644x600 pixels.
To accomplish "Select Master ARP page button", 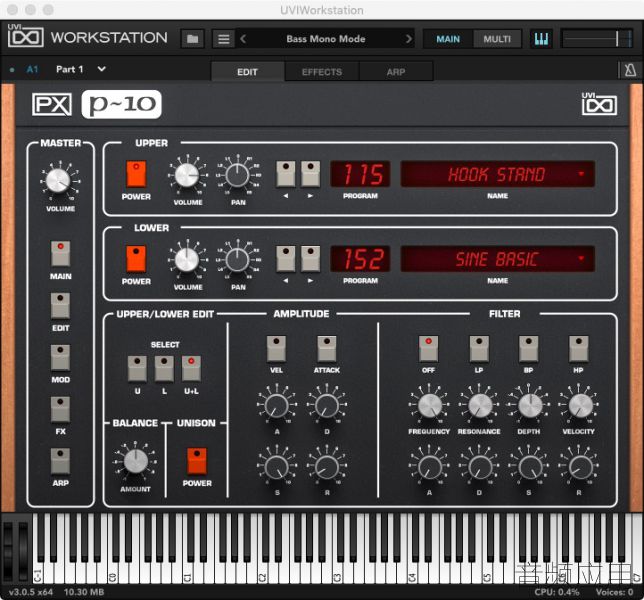I will click(x=60, y=461).
